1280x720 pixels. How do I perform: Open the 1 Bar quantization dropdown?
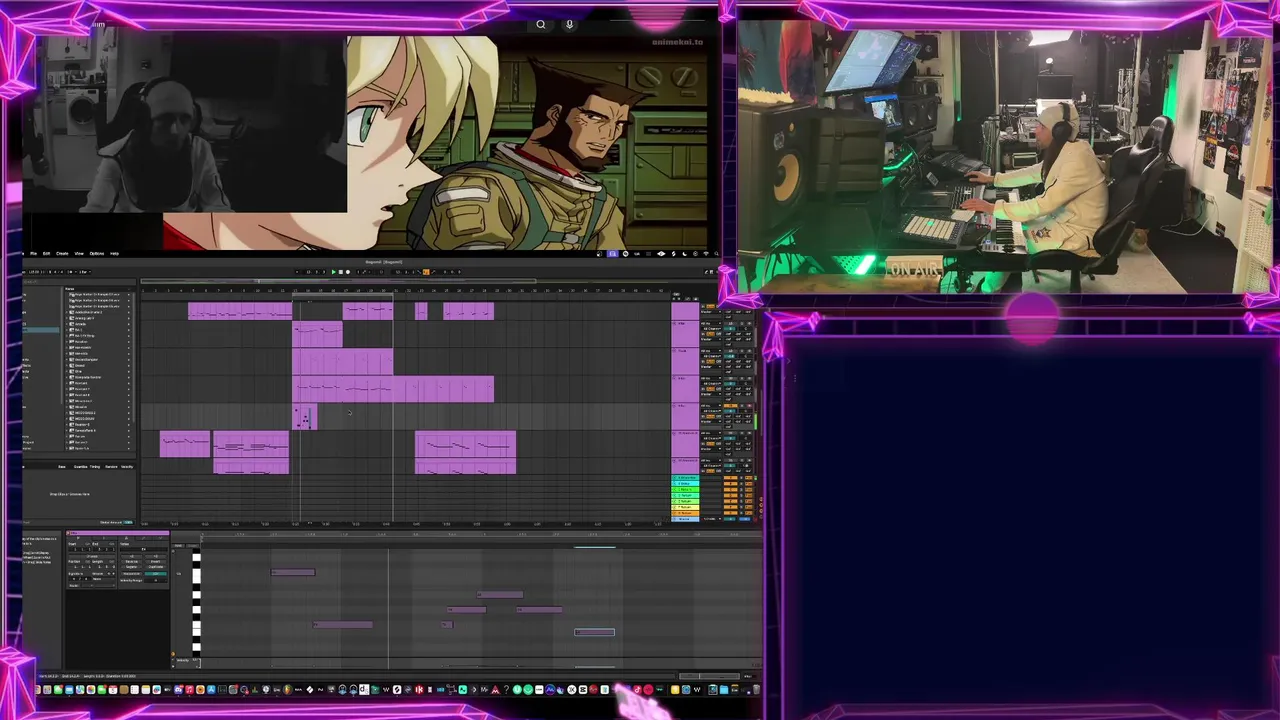pyautogui.click(x=85, y=272)
